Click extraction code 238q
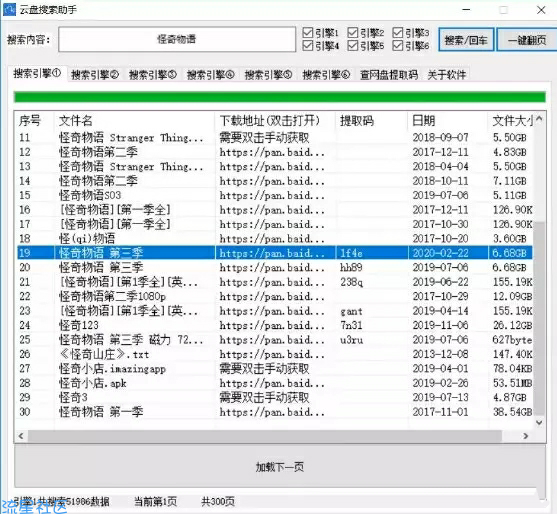557x514 pixels. tap(351, 282)
